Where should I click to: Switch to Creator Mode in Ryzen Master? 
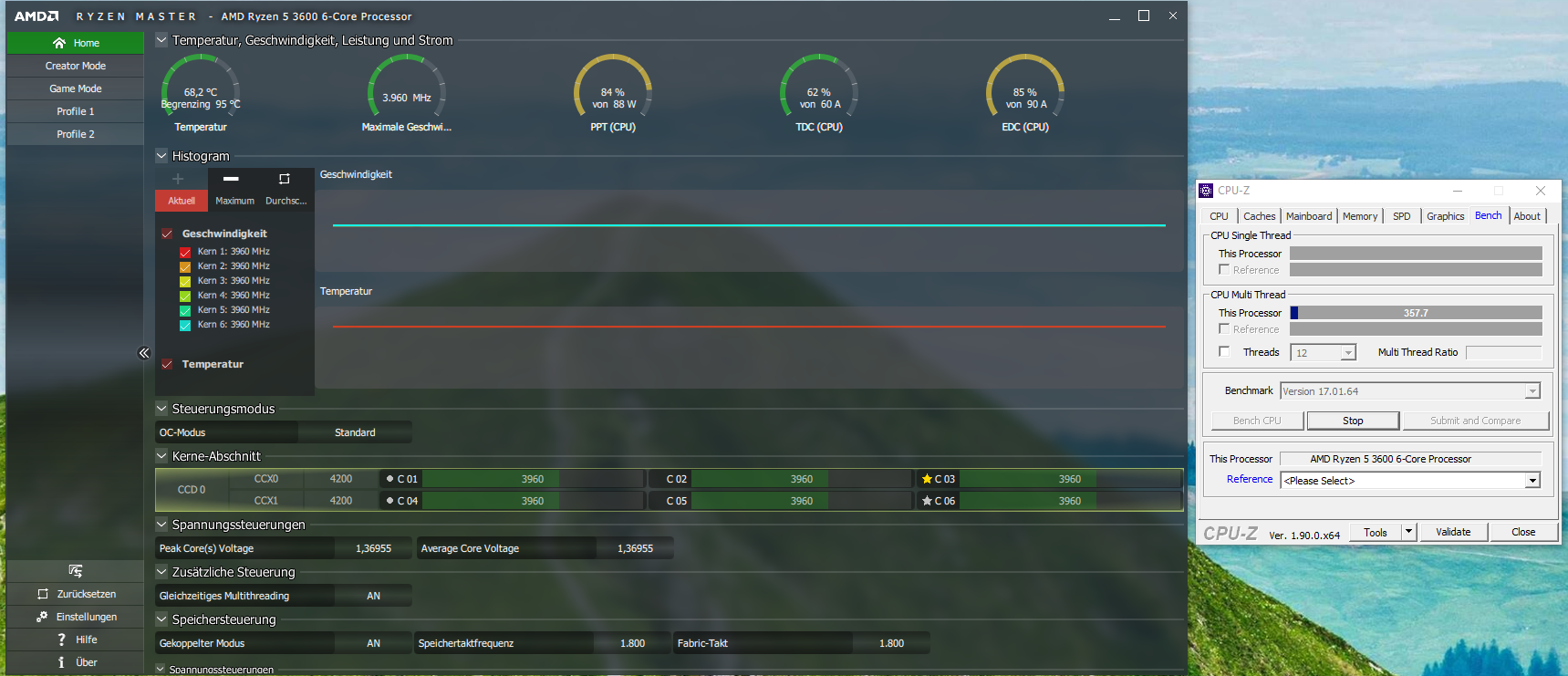pos(76,66)
